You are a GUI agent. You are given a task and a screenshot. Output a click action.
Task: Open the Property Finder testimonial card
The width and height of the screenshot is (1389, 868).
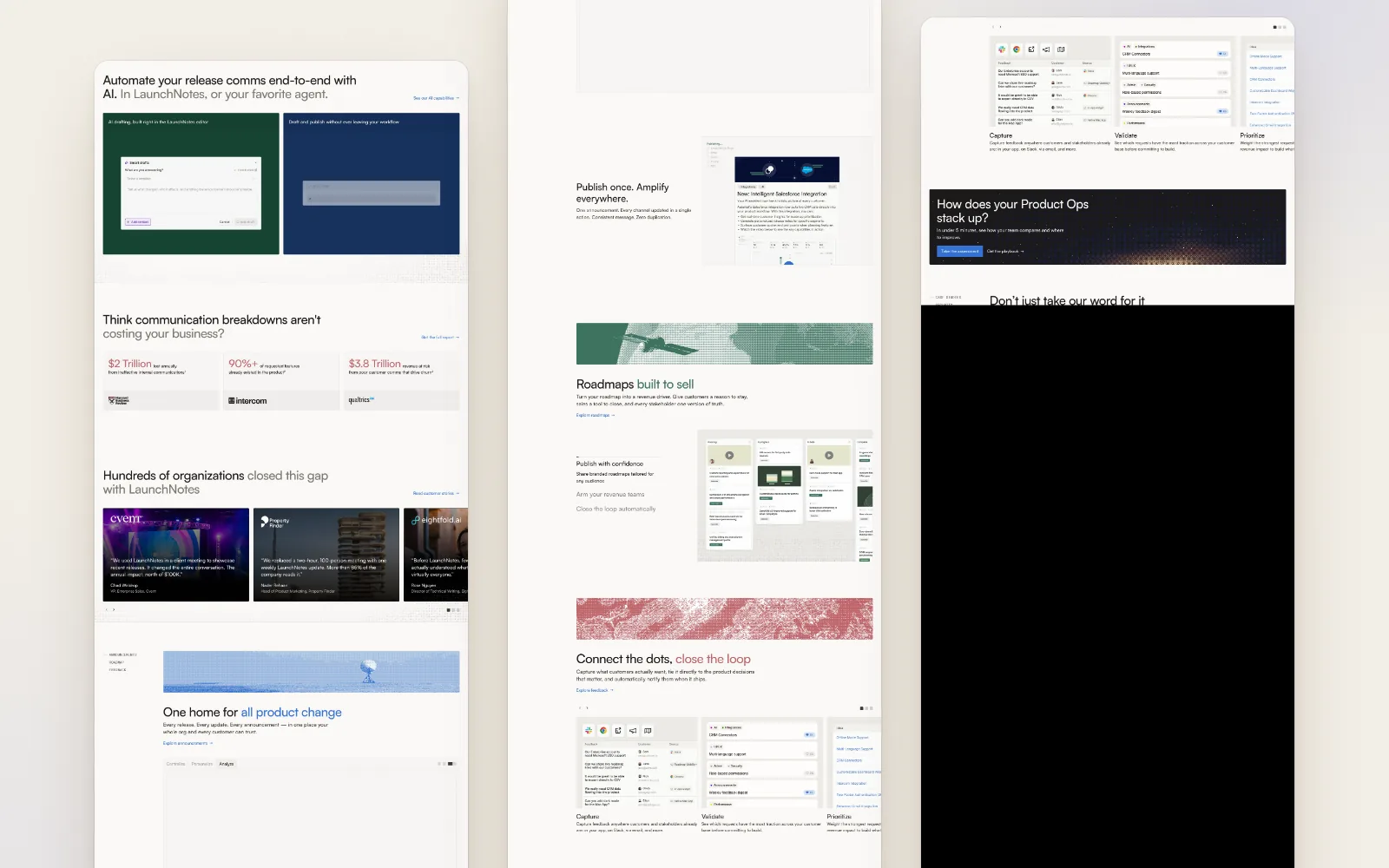pos(326,555)
